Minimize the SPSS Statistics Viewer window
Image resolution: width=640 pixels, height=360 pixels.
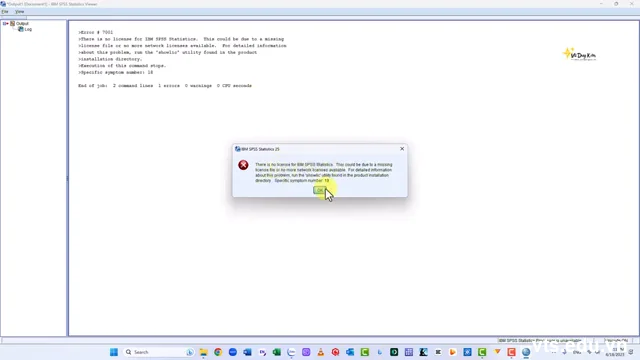tap(601, 4)
